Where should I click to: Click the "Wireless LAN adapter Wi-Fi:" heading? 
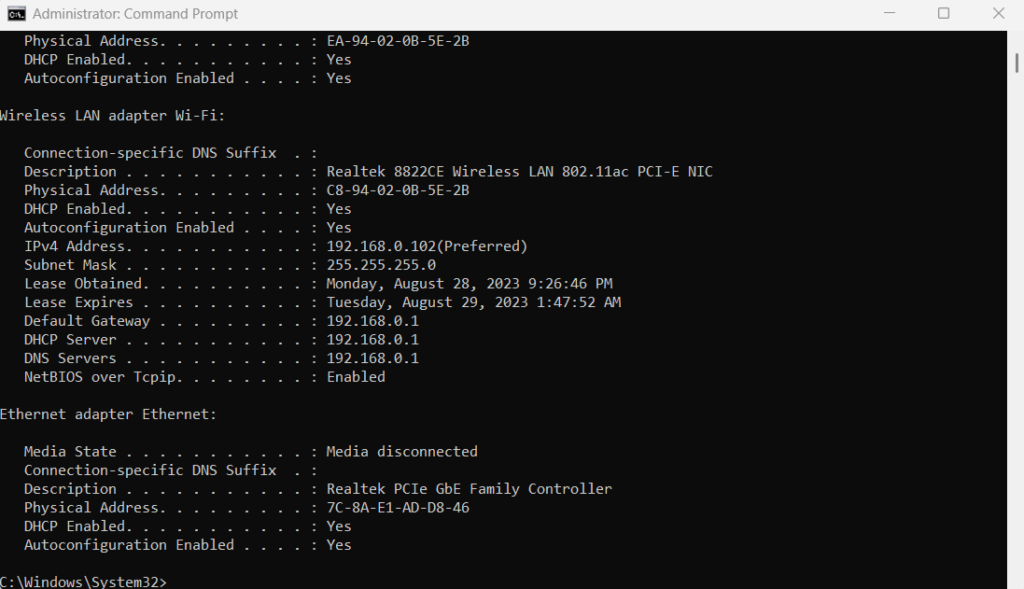(x=113, y=115)
